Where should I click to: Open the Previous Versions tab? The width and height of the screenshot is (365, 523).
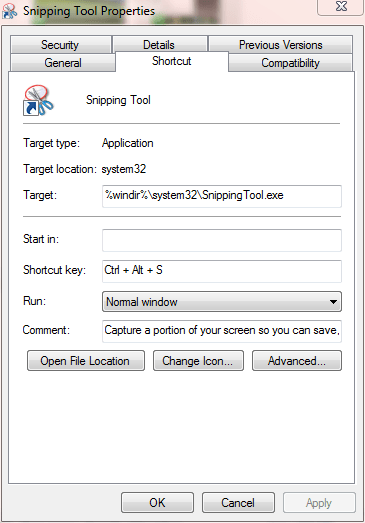[x=280, y=45]
